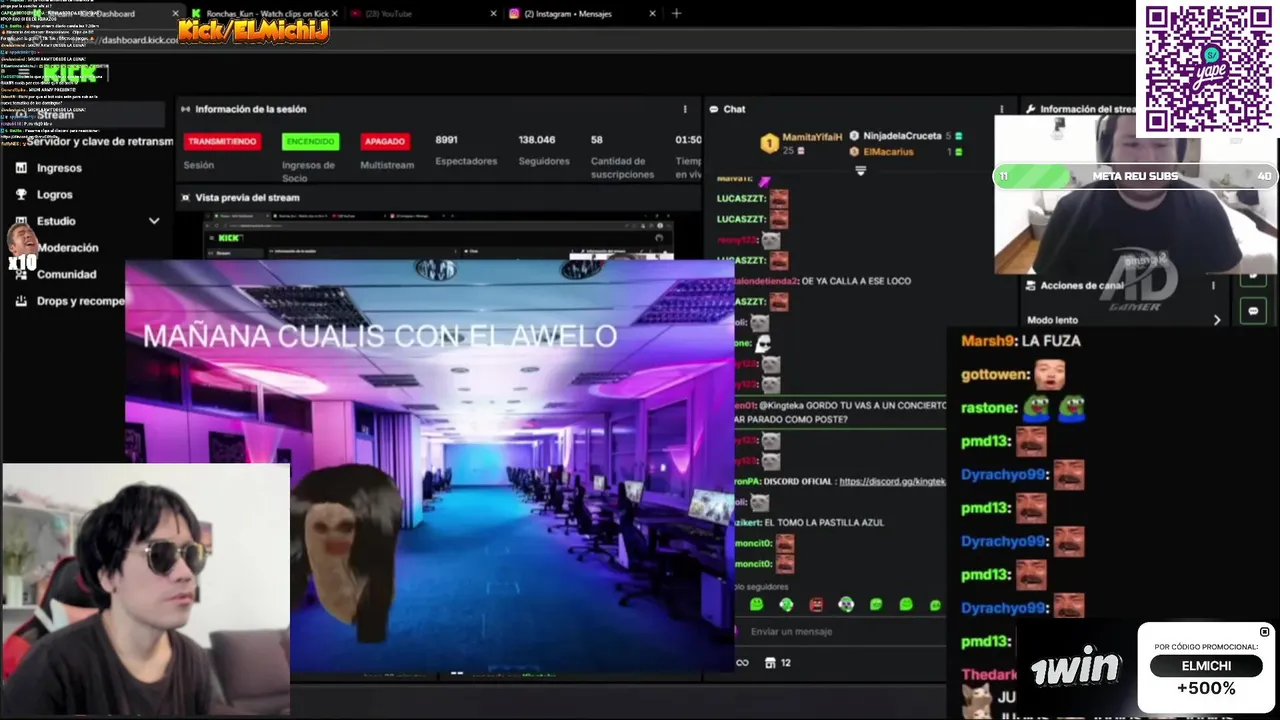Click the ELMICHI promo code button

1206,666
